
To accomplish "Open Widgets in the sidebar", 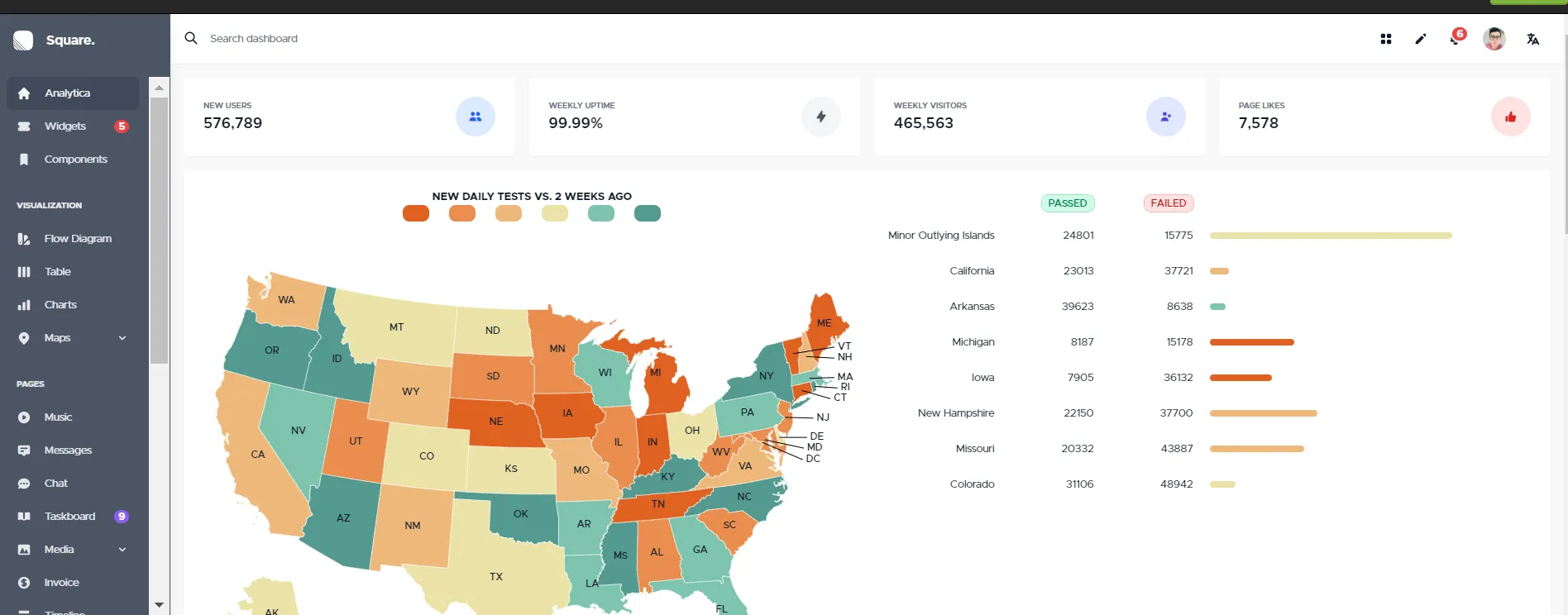I will tap(65, 126).
